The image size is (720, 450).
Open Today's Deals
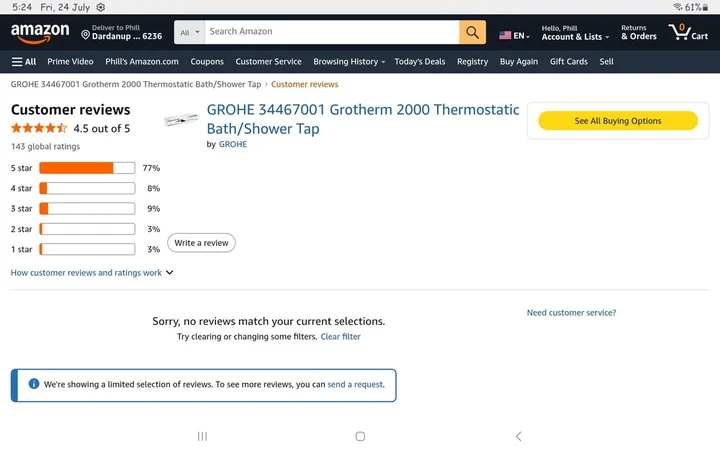click(420, 62)
